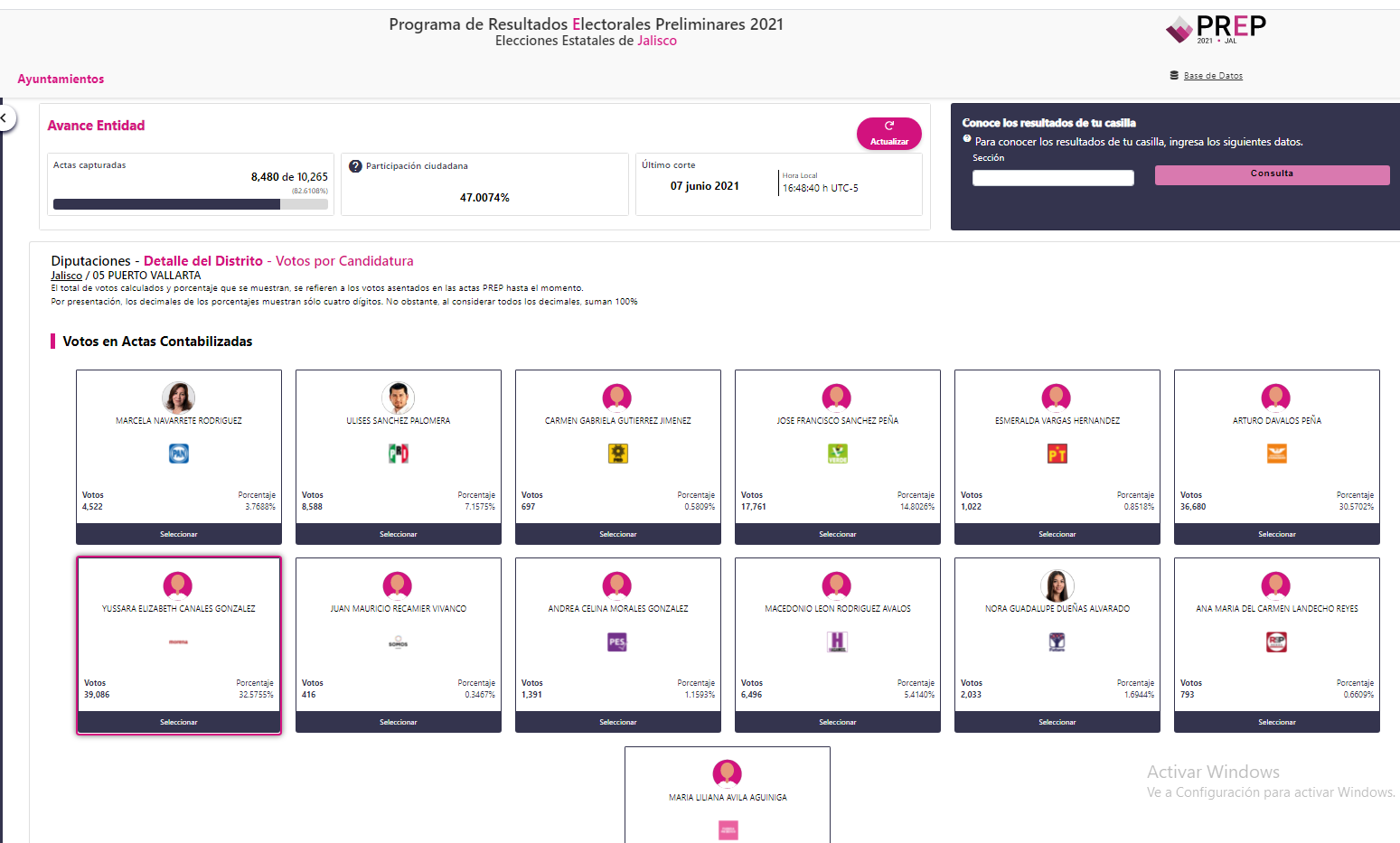
Task: Select Andrea Celina Morales Gonzalez with Seleccionar
Action: pyautogui.click(x=618, y=722)
